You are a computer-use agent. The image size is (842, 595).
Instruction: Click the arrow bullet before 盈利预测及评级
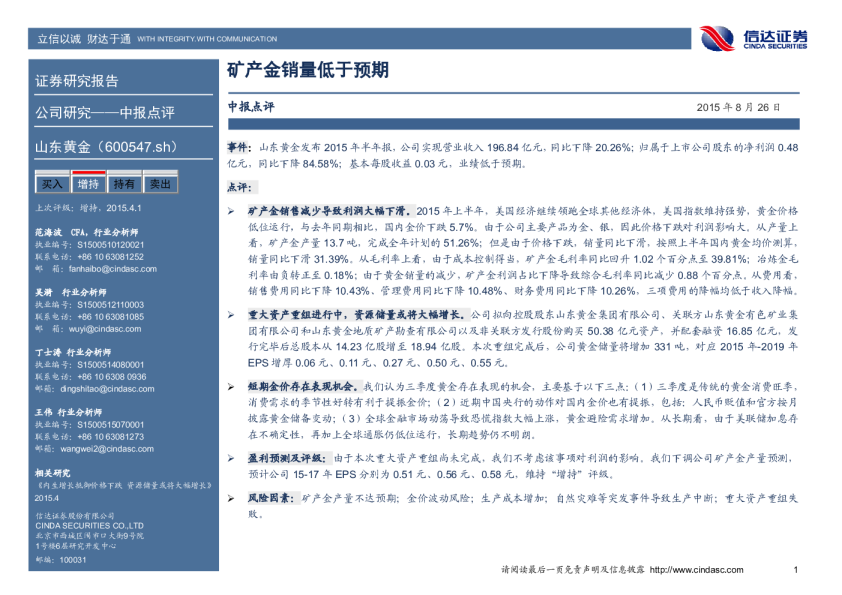231,456
